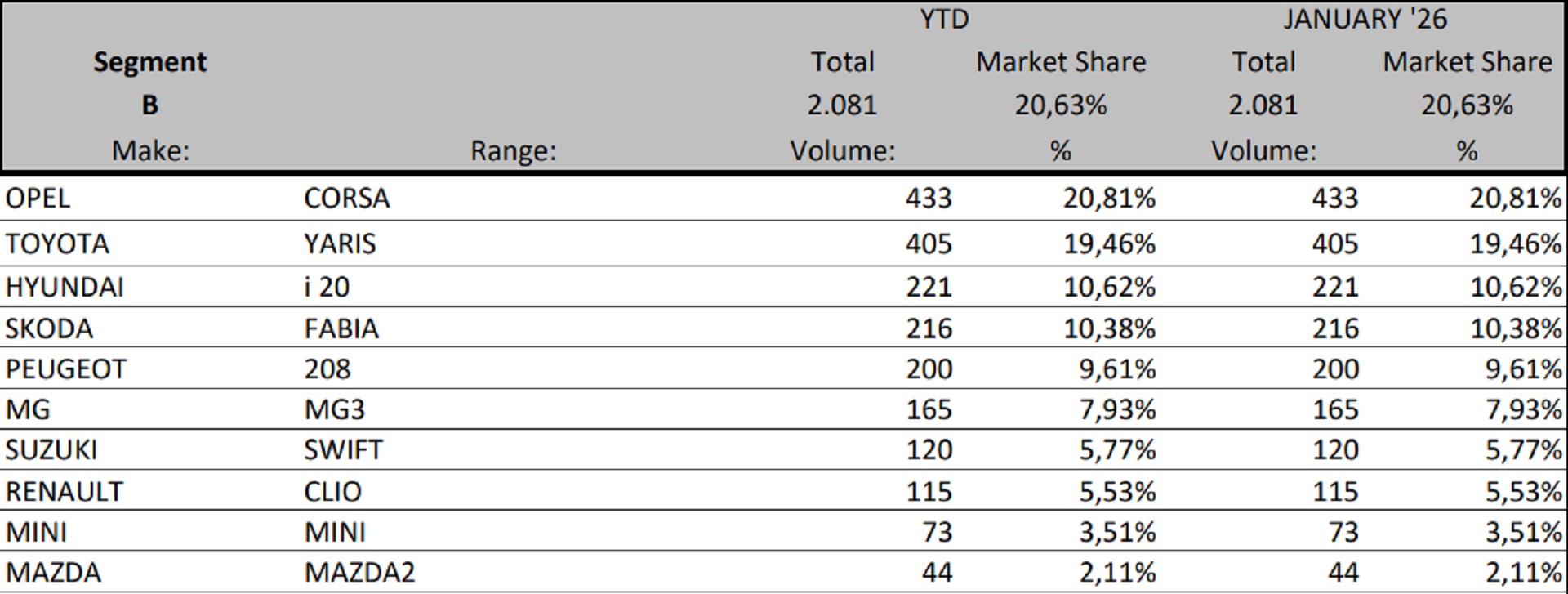Screen dimensions: 1568x594
Task: Click the Segment header label
Action: click(x=150, y=62)
